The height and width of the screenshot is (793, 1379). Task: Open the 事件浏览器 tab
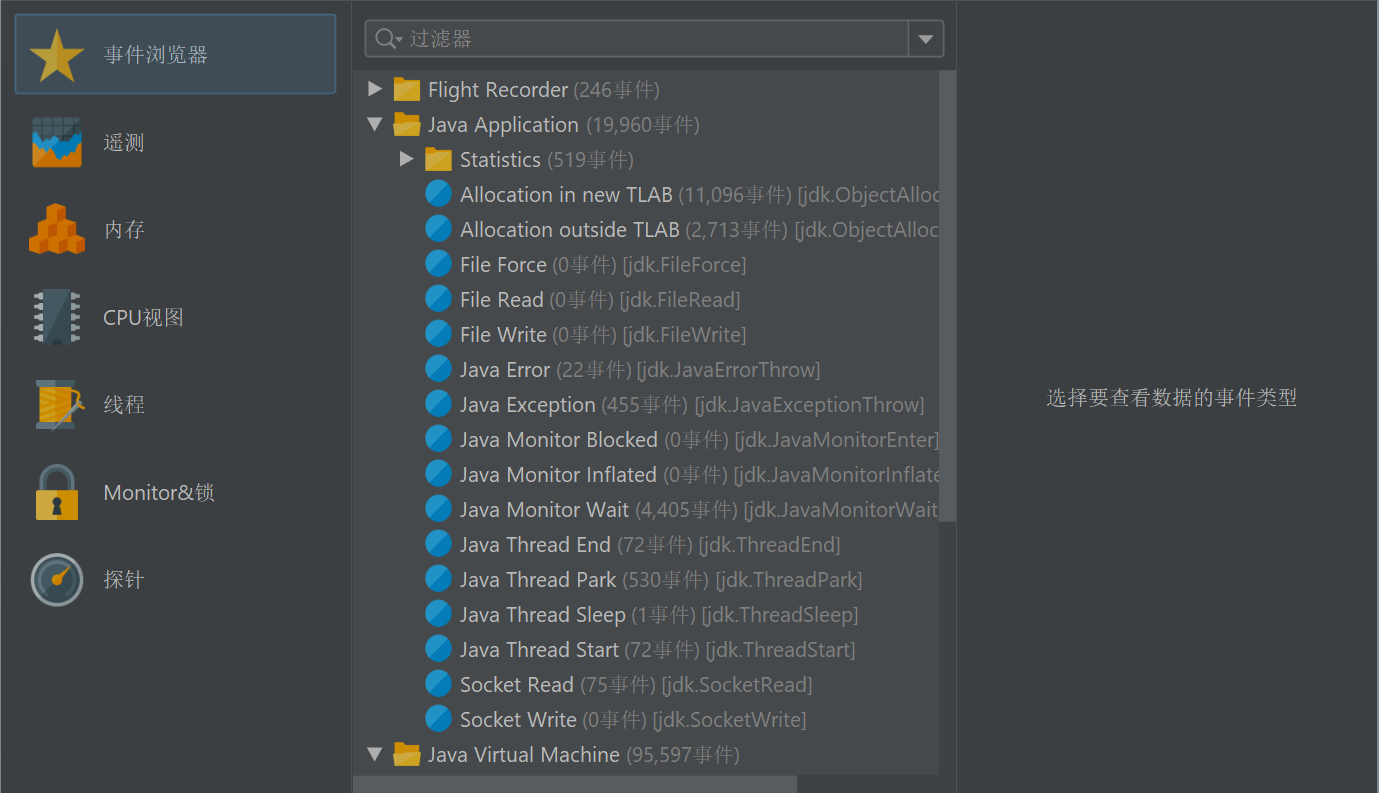pyautogui.click(x=175, y=54)
